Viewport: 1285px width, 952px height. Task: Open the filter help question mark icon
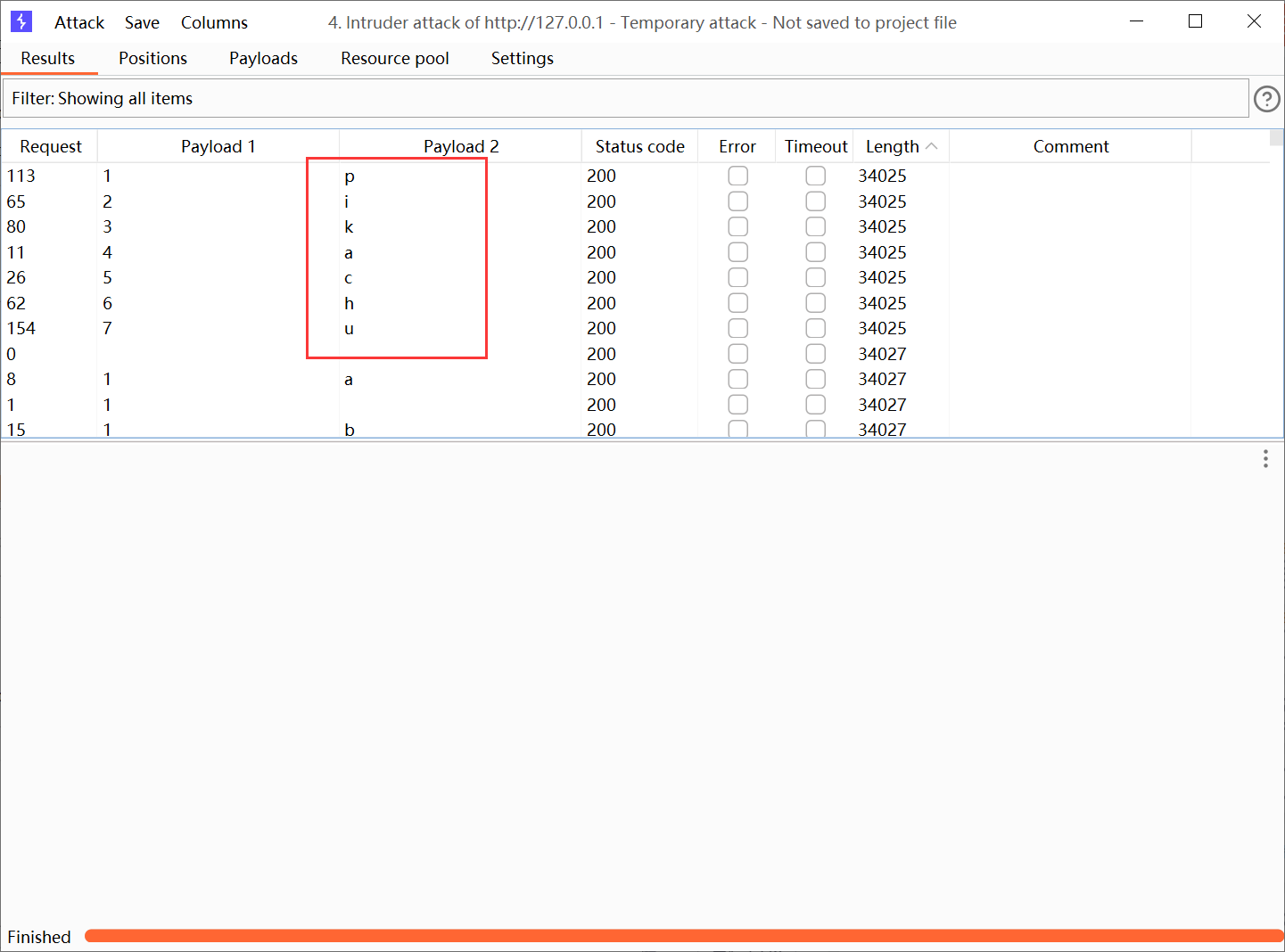pyautogui.click(x=1266, y=99)
